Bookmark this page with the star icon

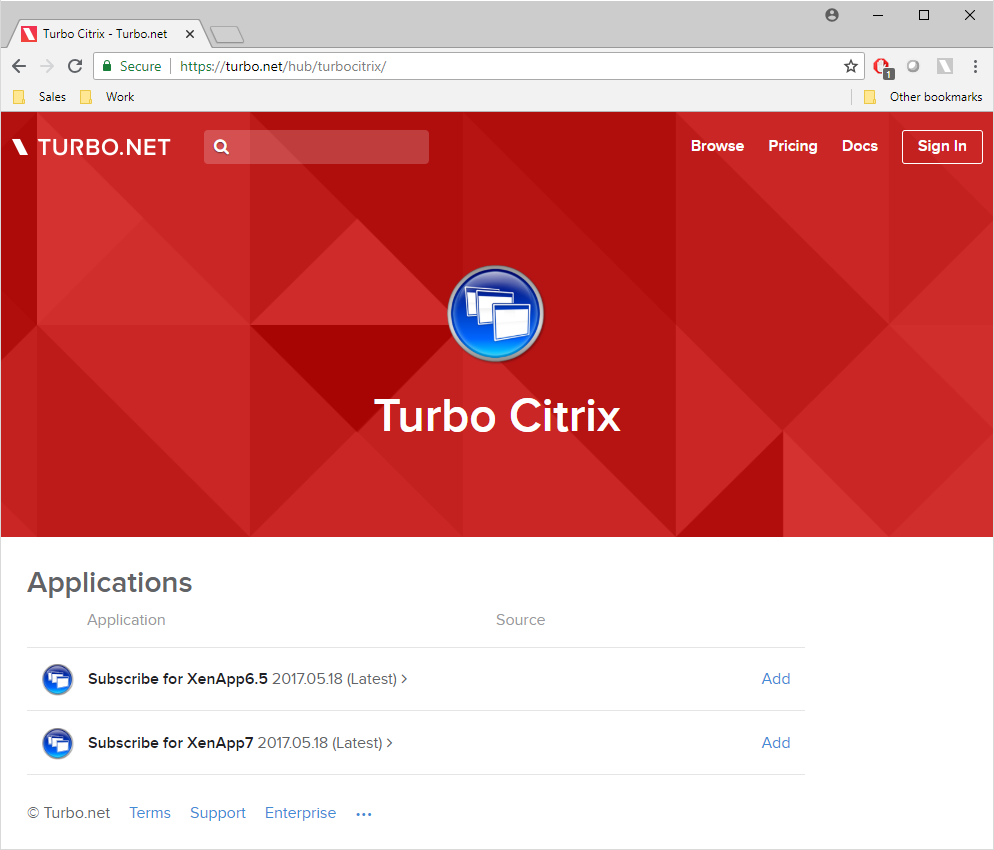pyautogui.click(x=851, y=66)
